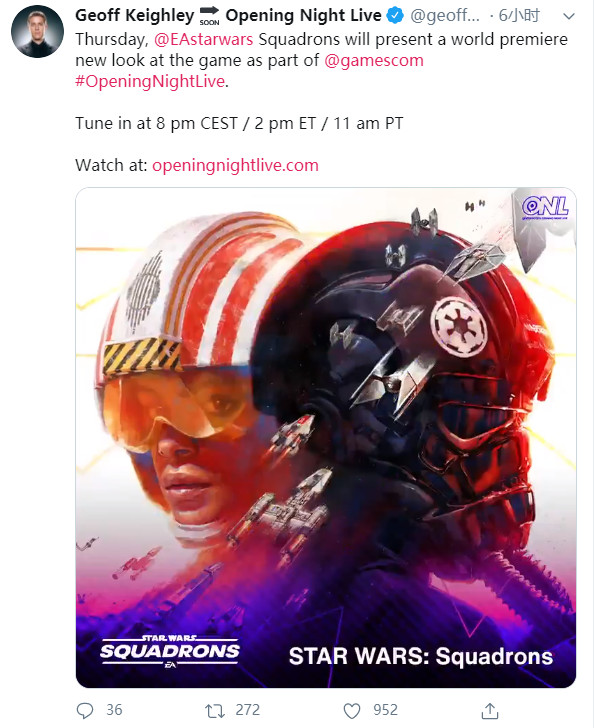594x728 pixels.
Task: Click the Geoff Keighley display name
Action: pyautogui.click(x=135, y=16)
